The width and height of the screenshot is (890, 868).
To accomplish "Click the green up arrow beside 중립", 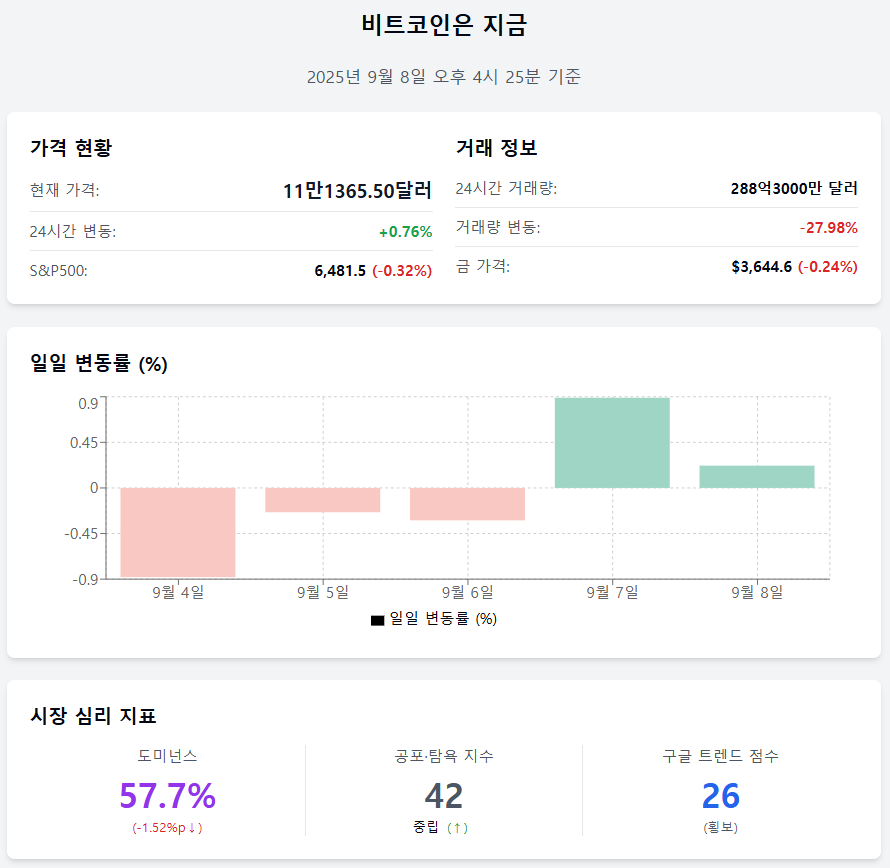I will point(457,828).
